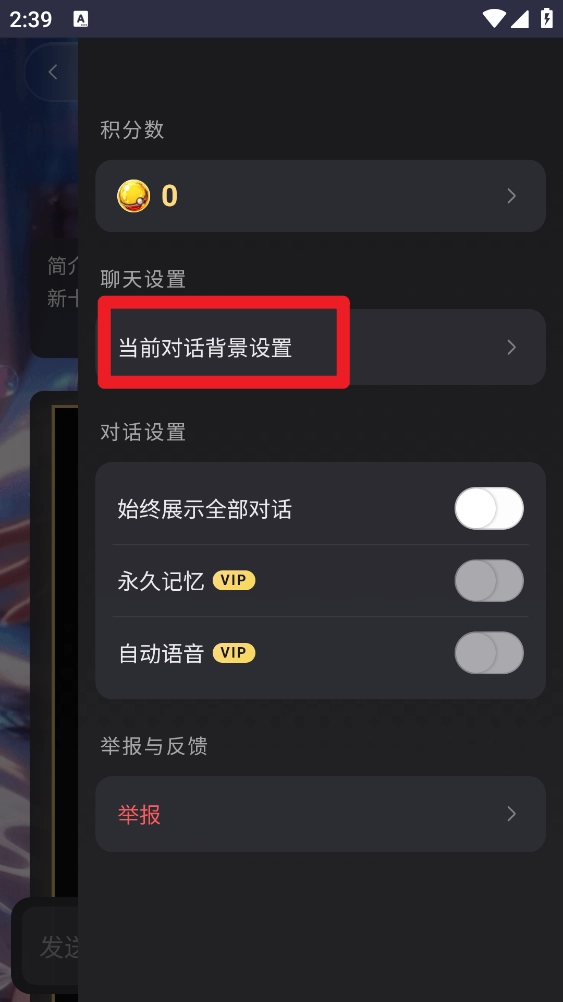Tap the VIP badge beside 永久记忆
Screen dimensions: 563x1002
[234, 580]
